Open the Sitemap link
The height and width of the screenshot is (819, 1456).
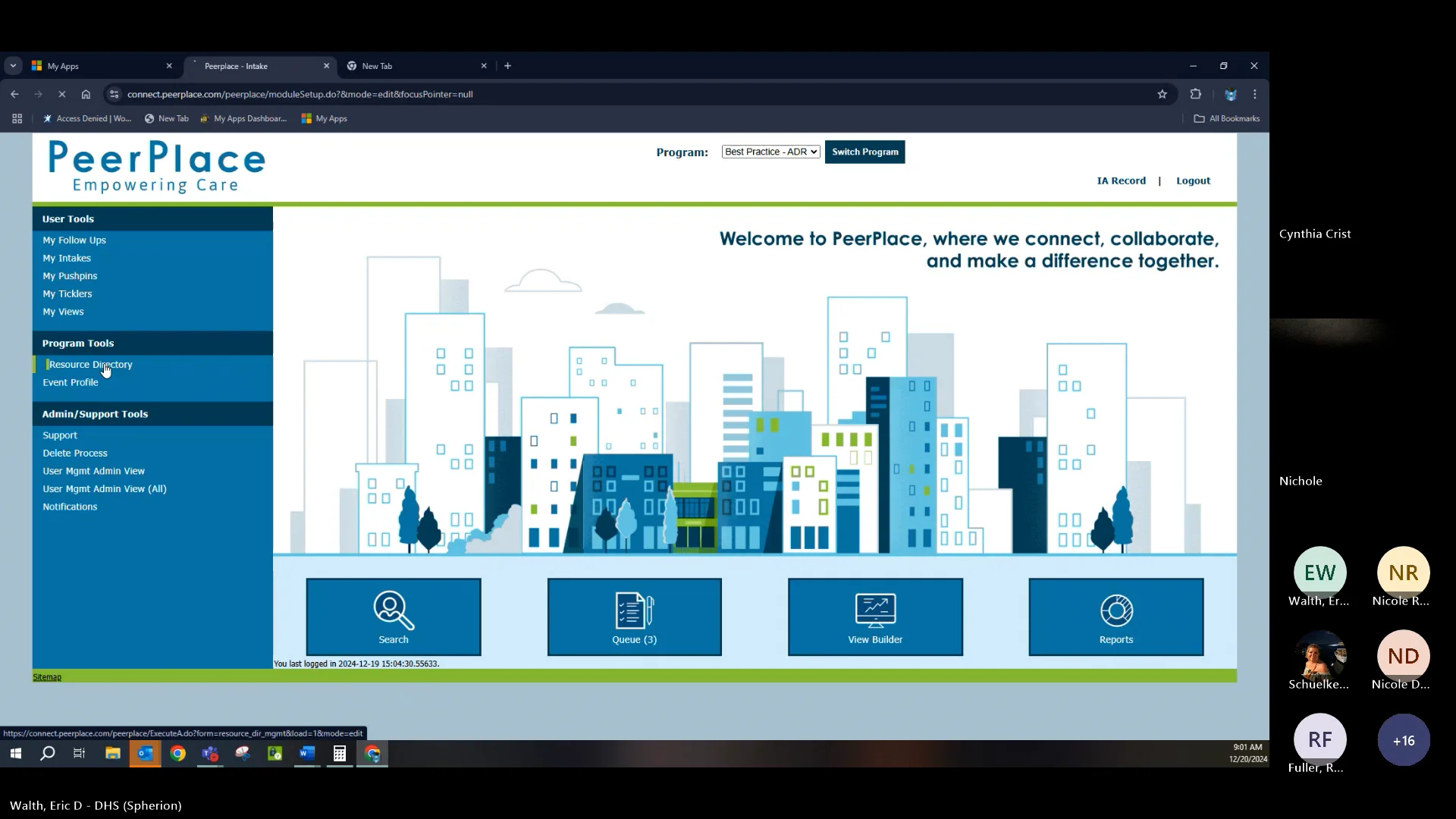point(47,676)
